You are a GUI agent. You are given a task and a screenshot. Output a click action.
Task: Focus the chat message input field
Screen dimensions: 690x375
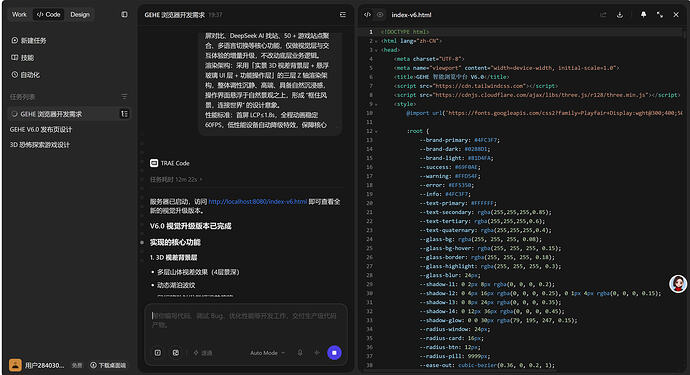point(246,320)
